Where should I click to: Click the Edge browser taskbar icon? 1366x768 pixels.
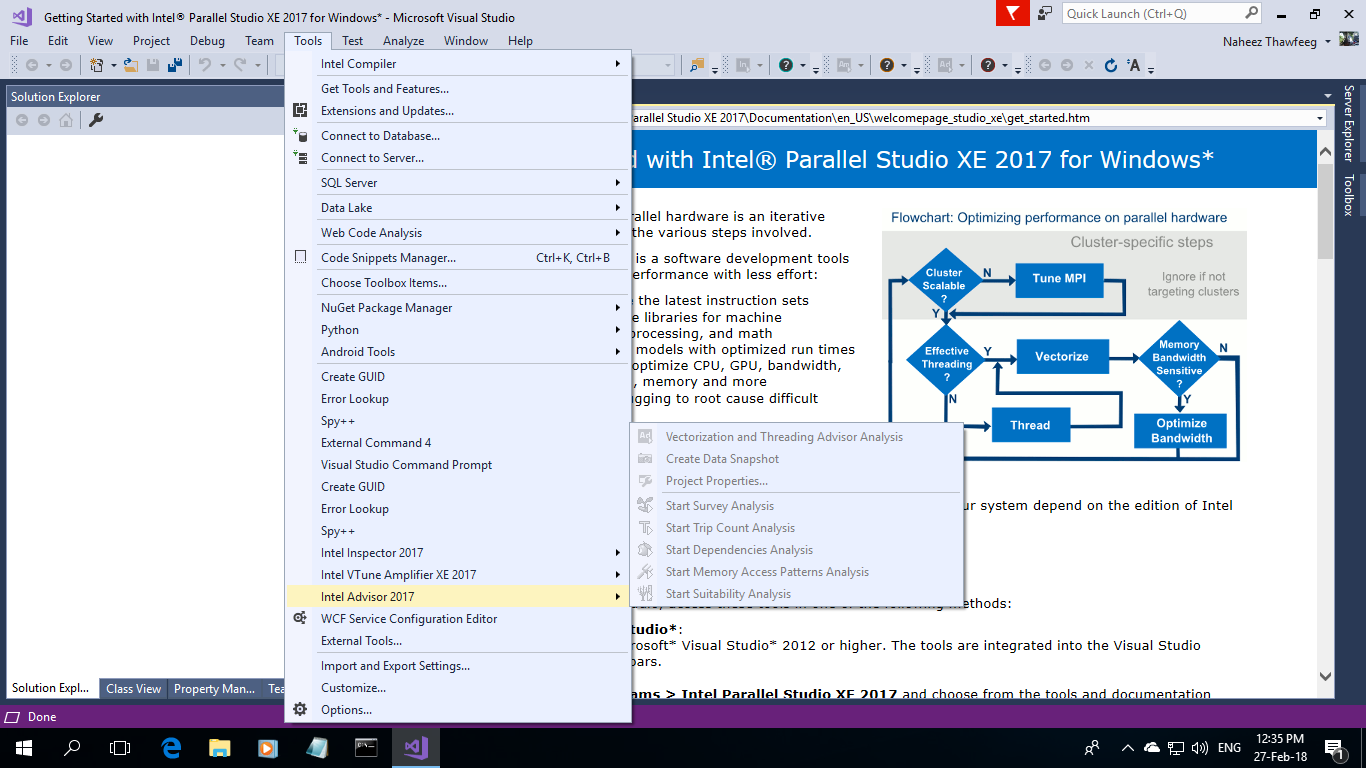170,747
